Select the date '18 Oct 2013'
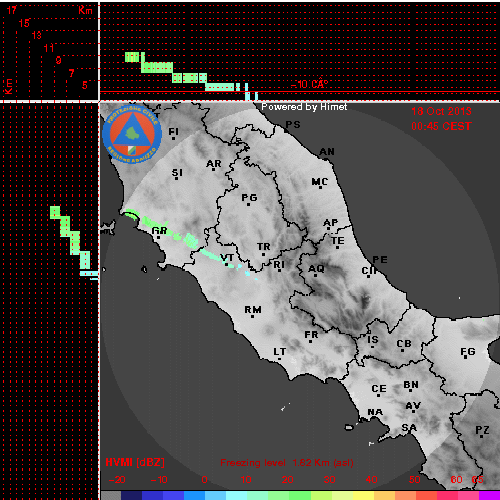Image resolution: width=500 pixels, height=500 pixels. [441, 111]
